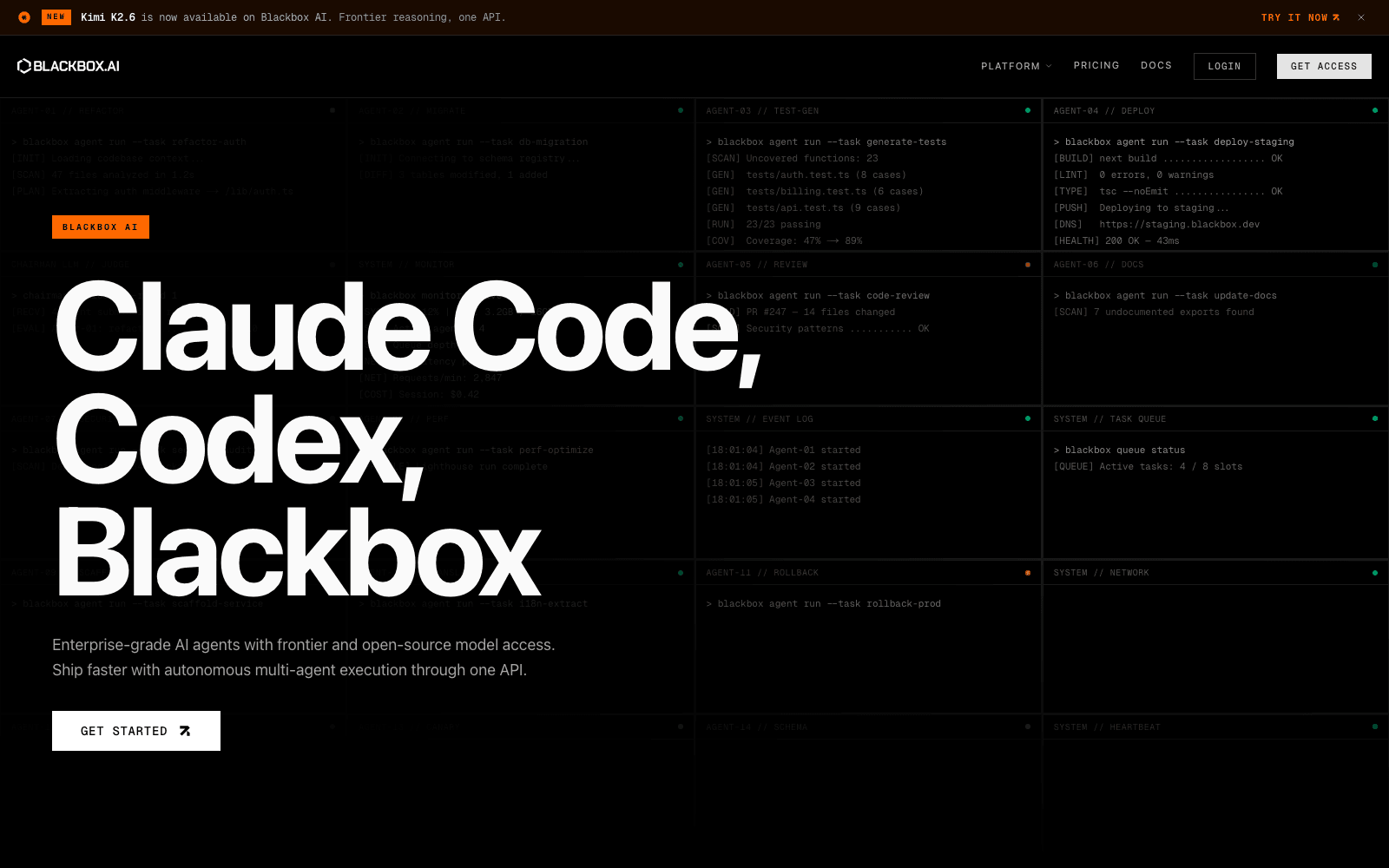Click the Agent-11 Rollback status dot
The height and width of the screenshot is (868, 1389).
click(1028, 573)
